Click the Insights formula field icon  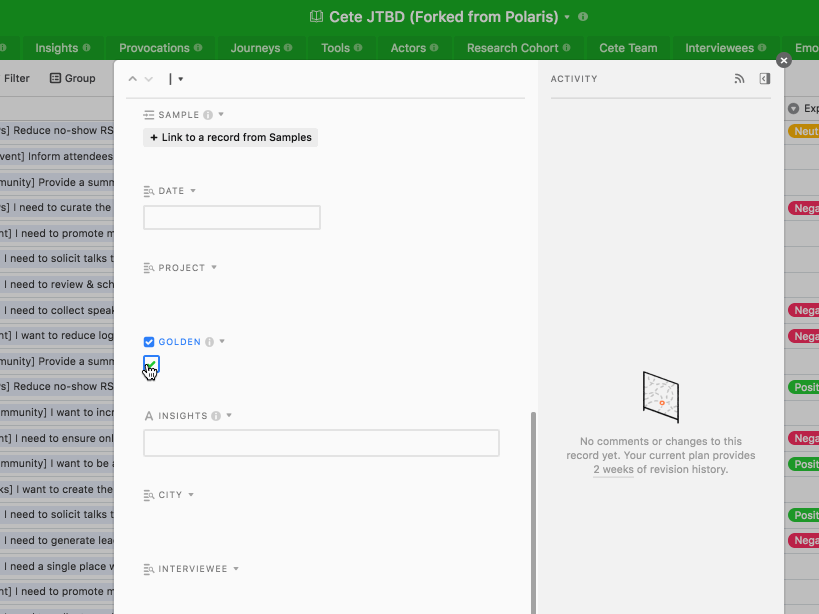[x=149, y=415]
